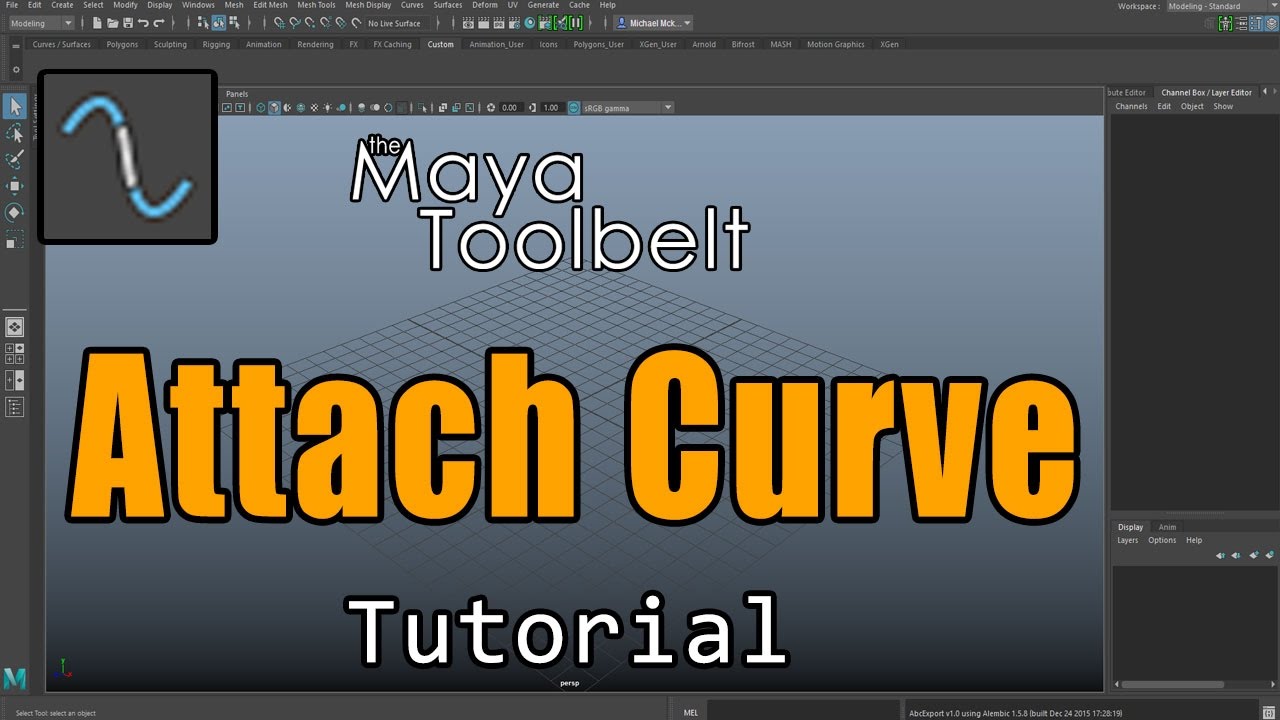Select the arrow Select tool in toolbox
Image resolution: width=1280 pixels, height=720 pixels.
point(15,106)
